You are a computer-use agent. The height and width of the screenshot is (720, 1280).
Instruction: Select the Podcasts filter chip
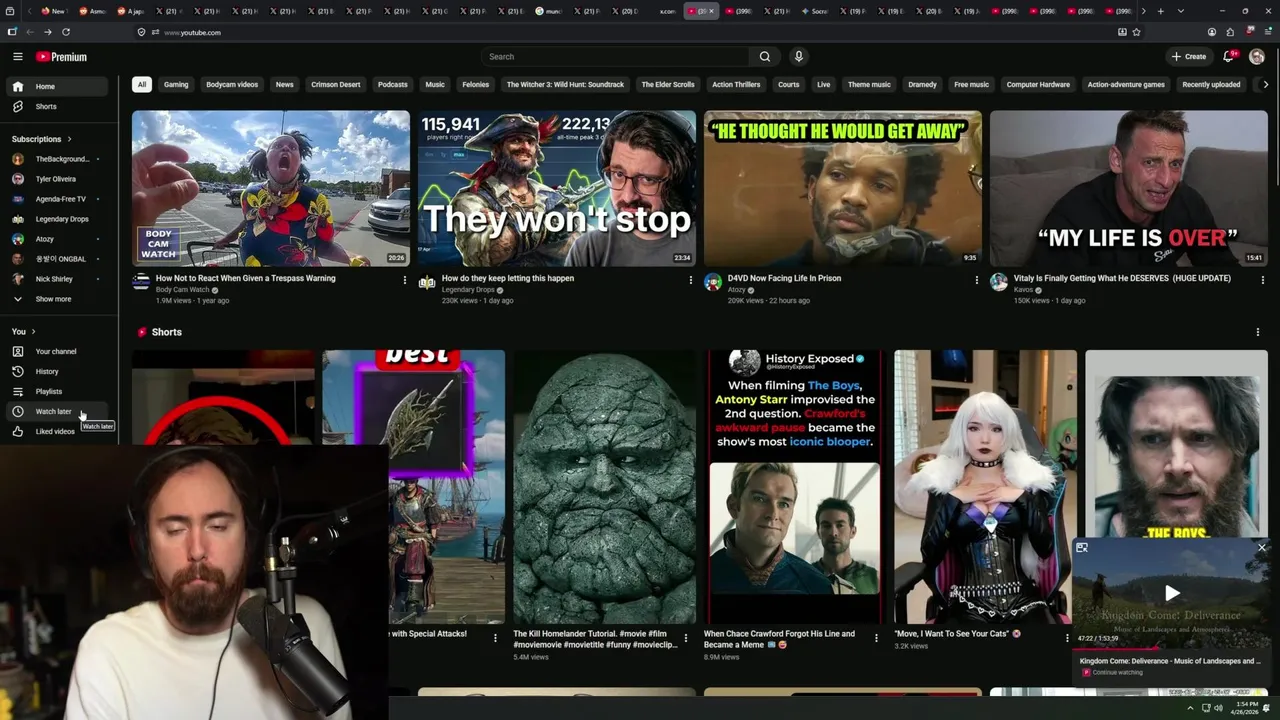tap(393, 85)
